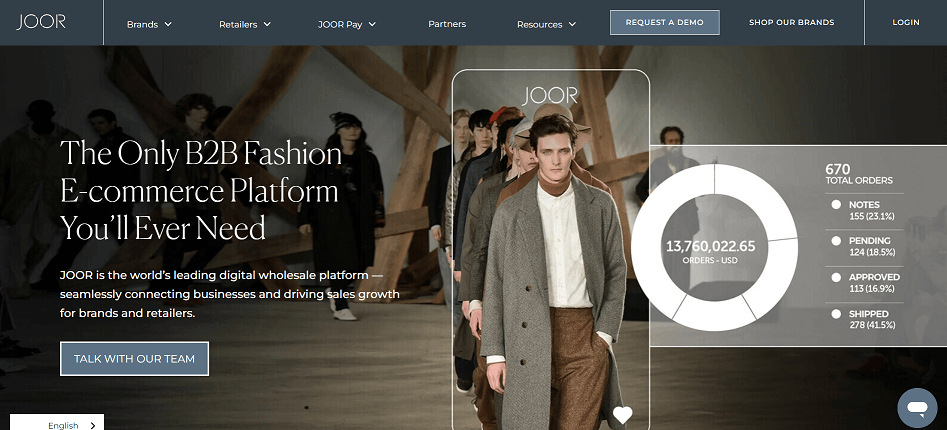This screenshot has height=430, width=947.
Task: Click the JOOR logo in header
Action: tap(41, 22)
